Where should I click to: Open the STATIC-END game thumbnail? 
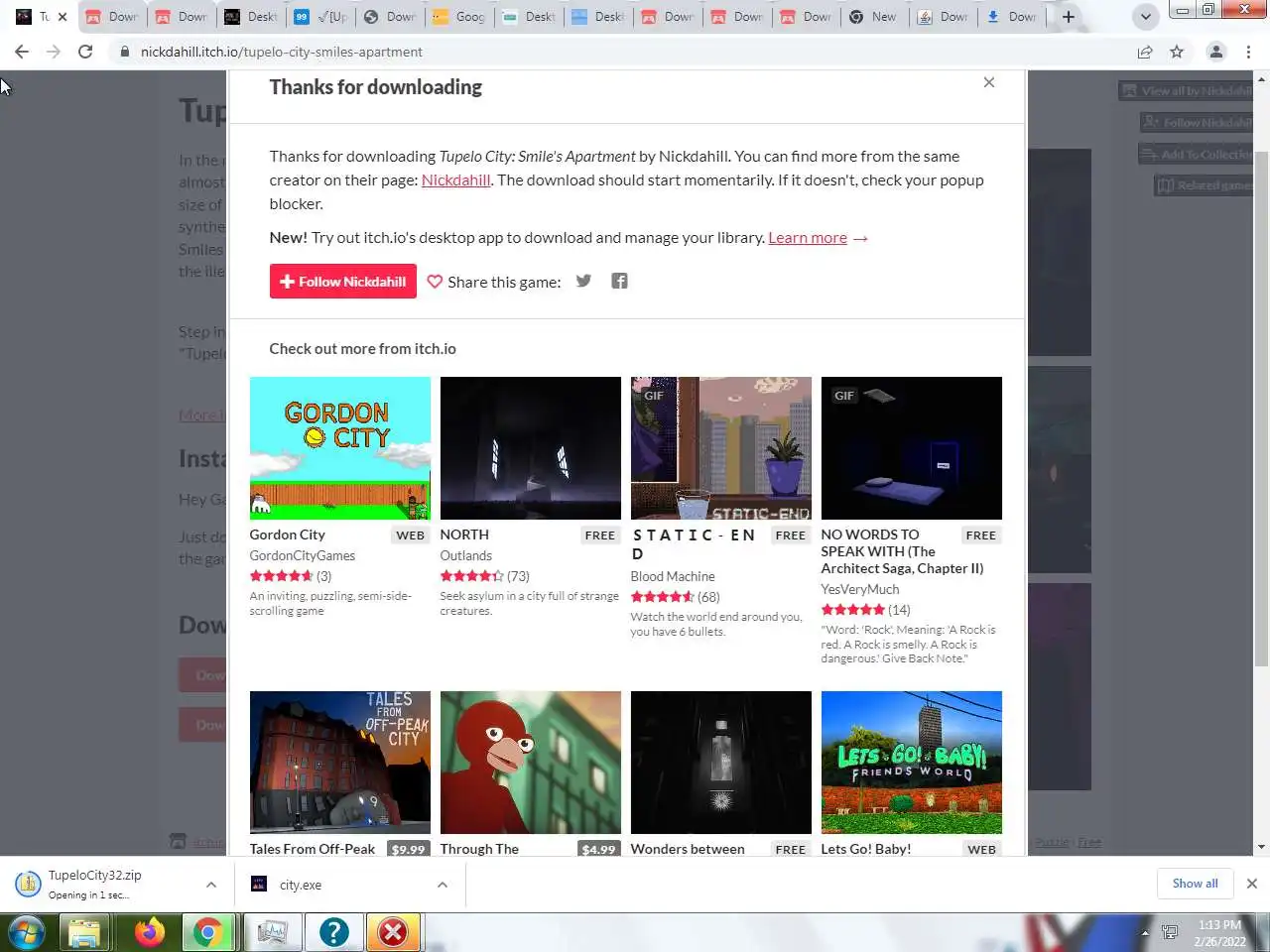pyautogui.click(x=721, y=448)
